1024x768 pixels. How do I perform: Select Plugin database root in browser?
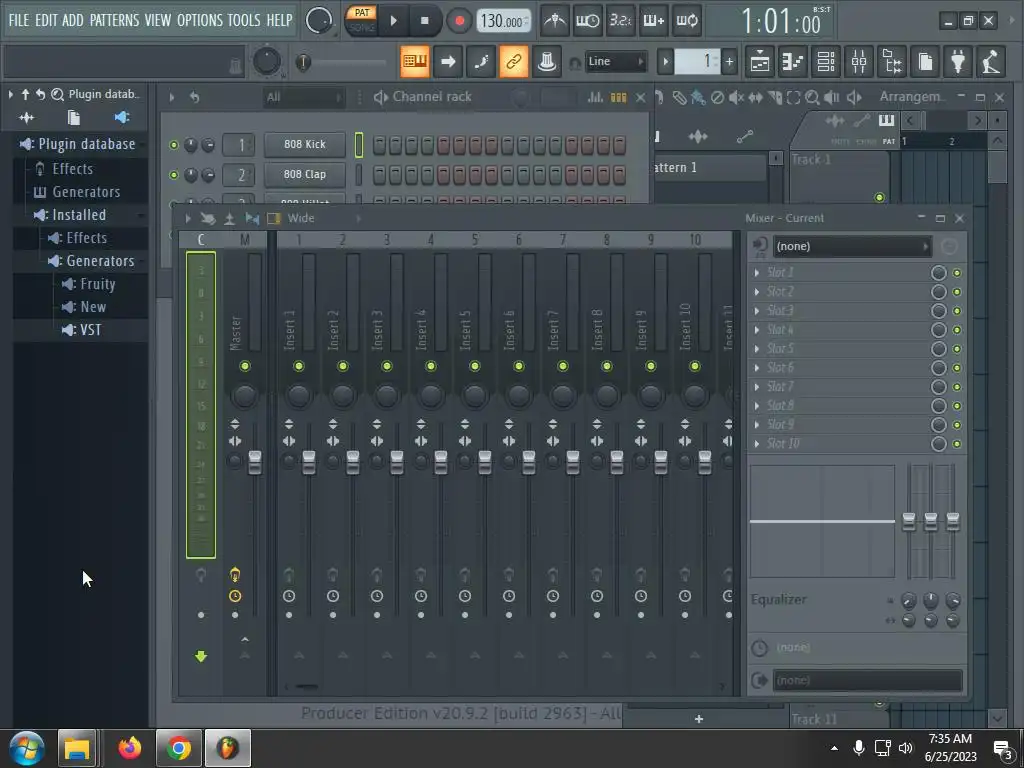(80, 144)
